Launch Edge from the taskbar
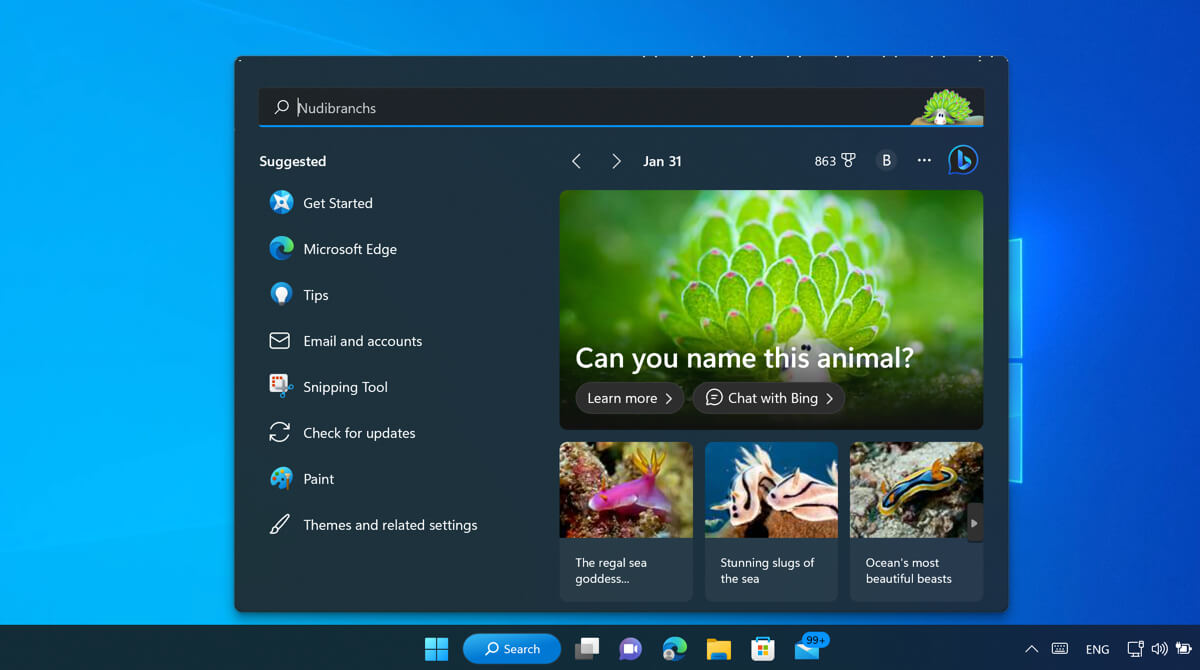Image resolution: width=1200 pixels, height=670 pixels. [675, 649]
